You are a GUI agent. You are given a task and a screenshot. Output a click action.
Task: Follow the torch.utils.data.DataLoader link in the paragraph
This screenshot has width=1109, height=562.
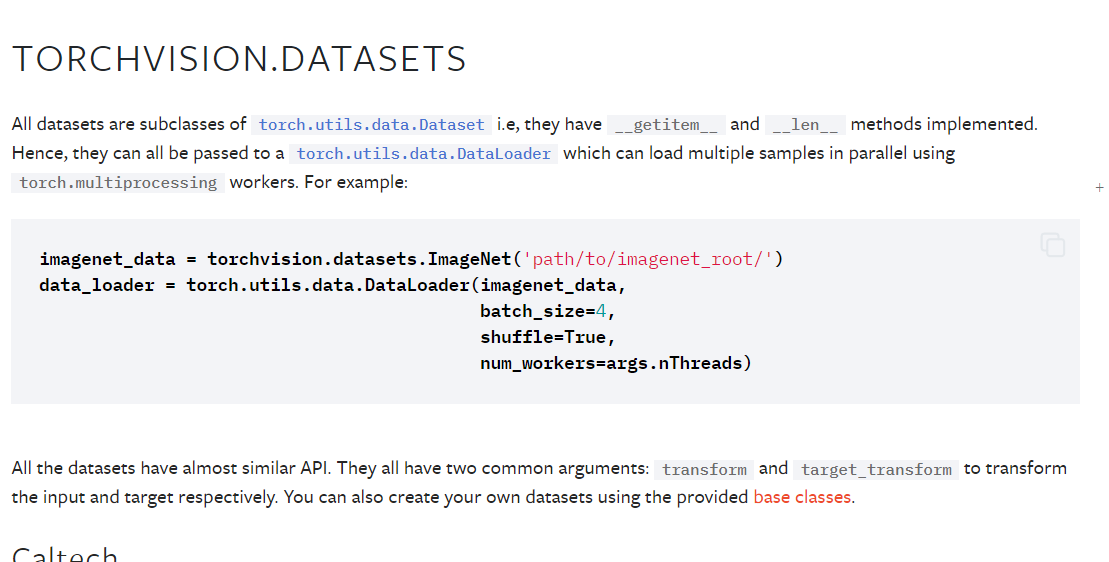[424, 154]
